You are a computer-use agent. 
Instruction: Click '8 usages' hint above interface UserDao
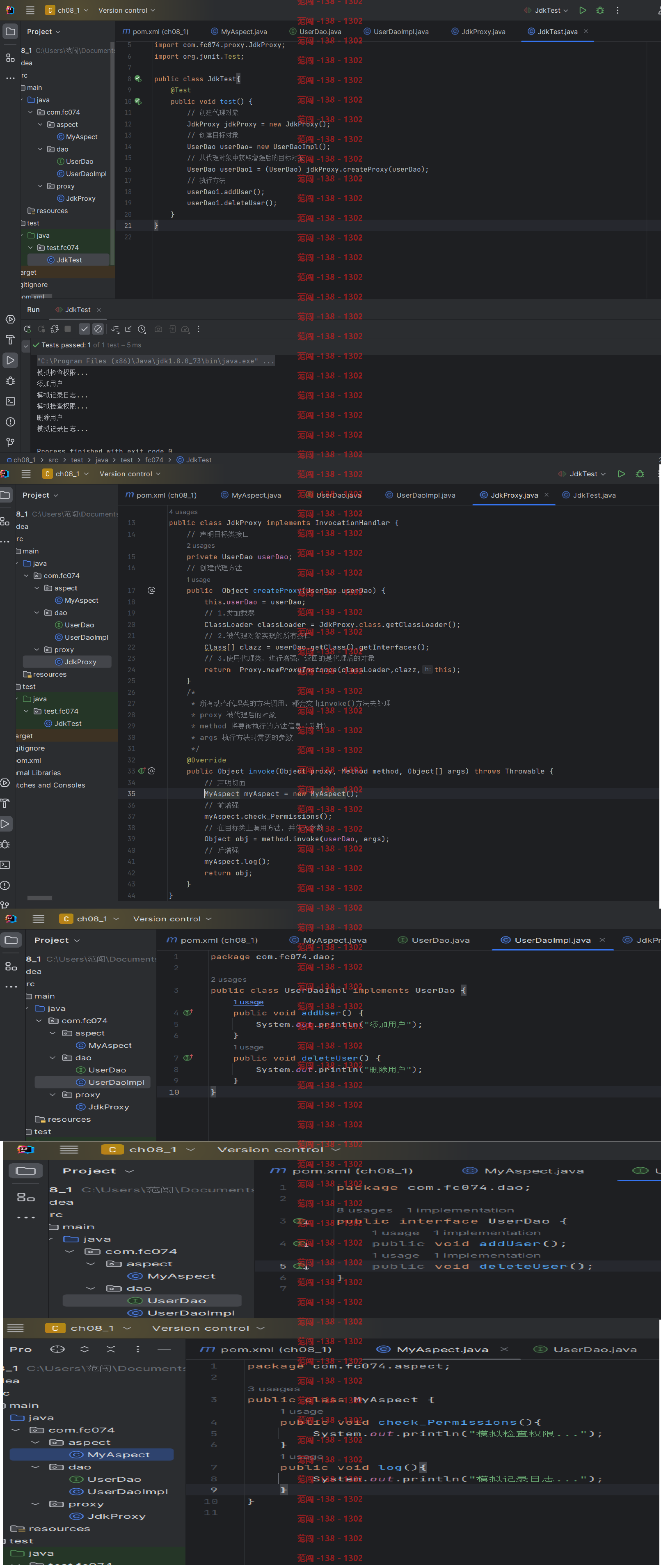tap(365, 1210)
